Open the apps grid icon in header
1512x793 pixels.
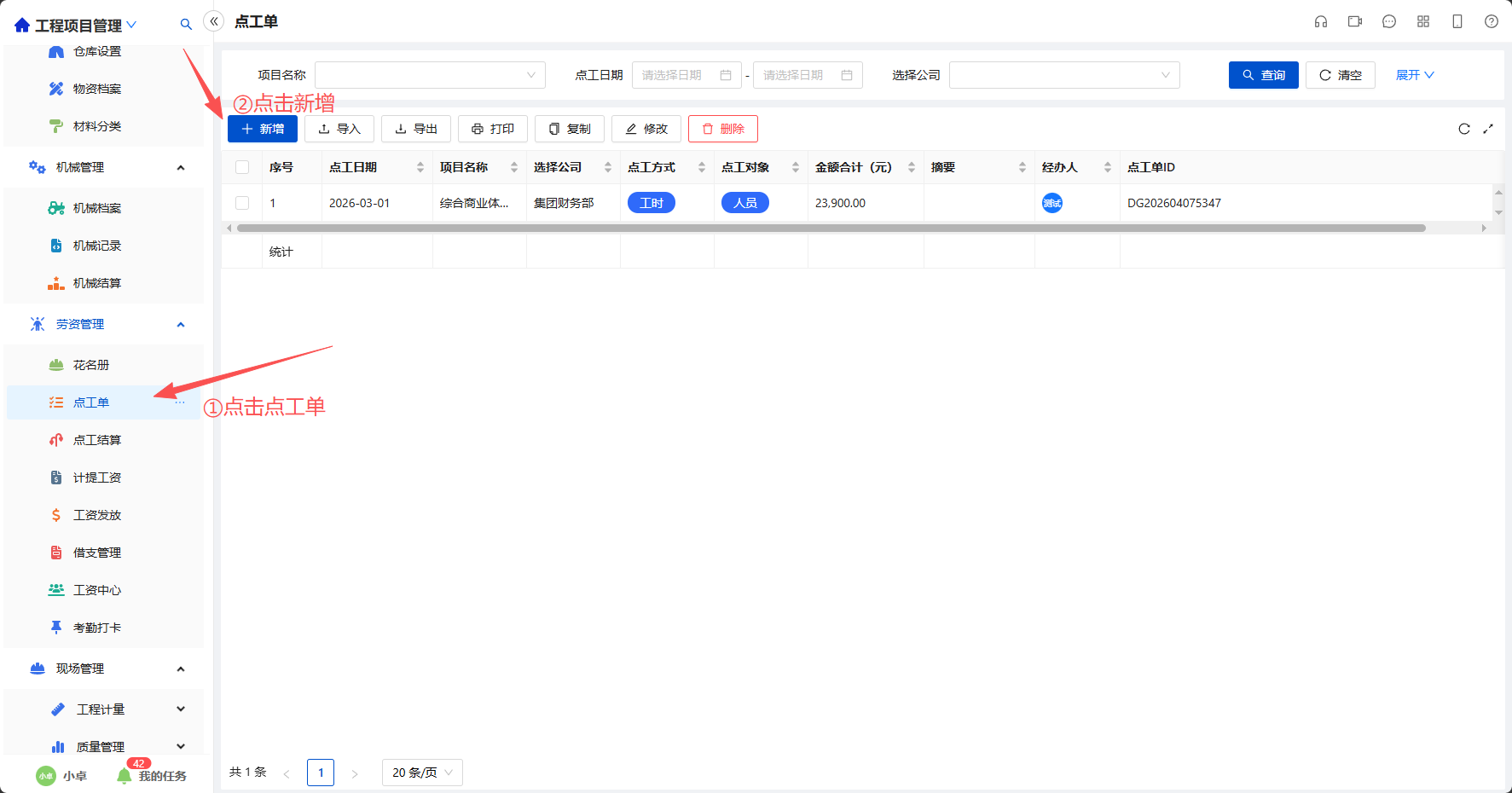click(1423, 21)
